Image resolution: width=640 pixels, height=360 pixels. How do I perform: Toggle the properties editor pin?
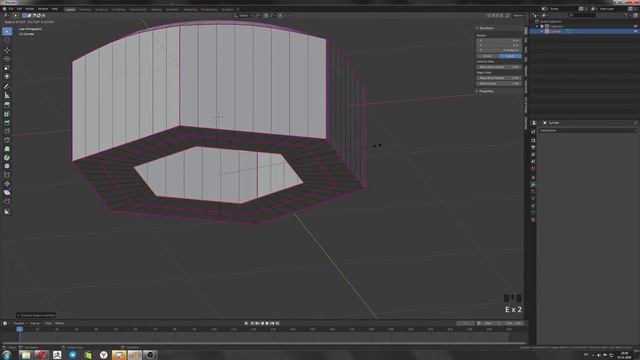[x=636, y=123]
